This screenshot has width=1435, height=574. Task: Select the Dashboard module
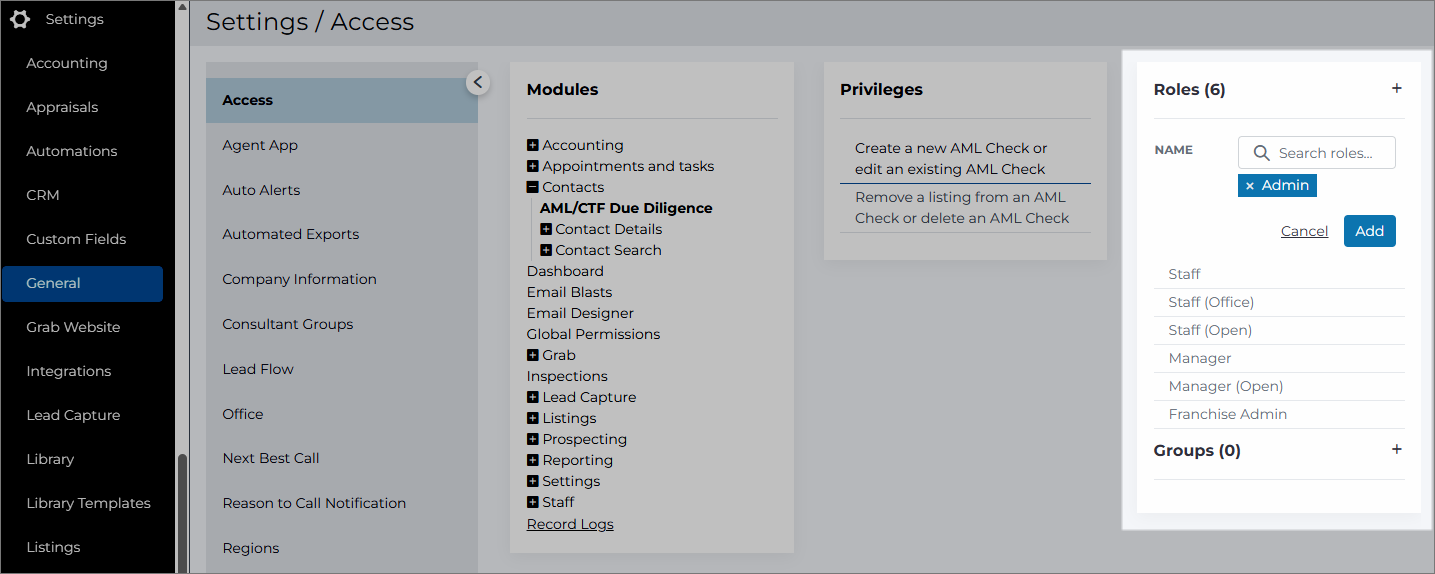click(565, 271)
